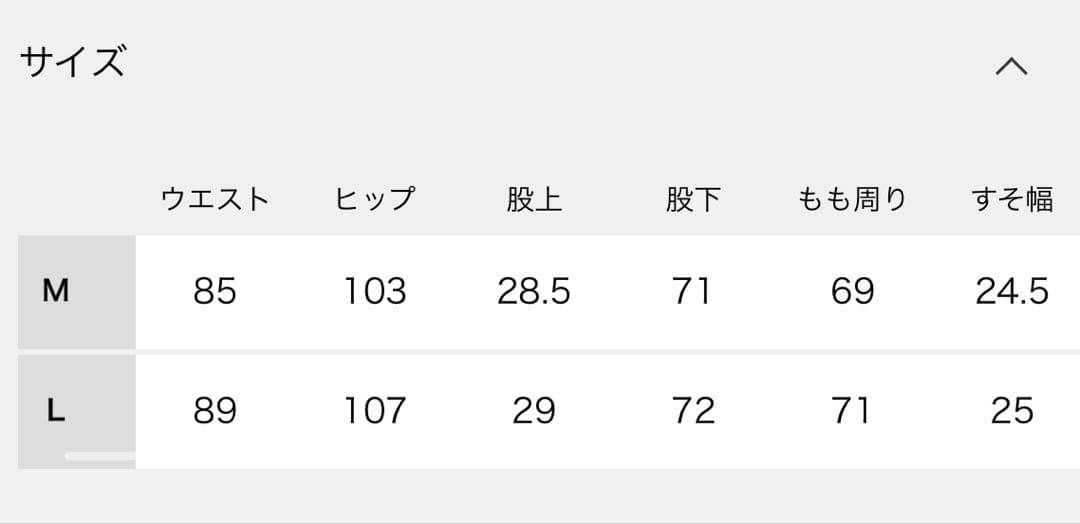Click the M hip value 103
1080x524 pixels.
pyautogui.click(x=375, y=291)
